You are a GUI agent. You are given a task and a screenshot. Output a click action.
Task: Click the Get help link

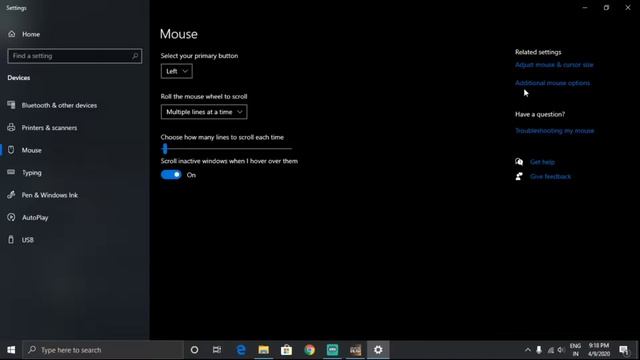point(542,162)
